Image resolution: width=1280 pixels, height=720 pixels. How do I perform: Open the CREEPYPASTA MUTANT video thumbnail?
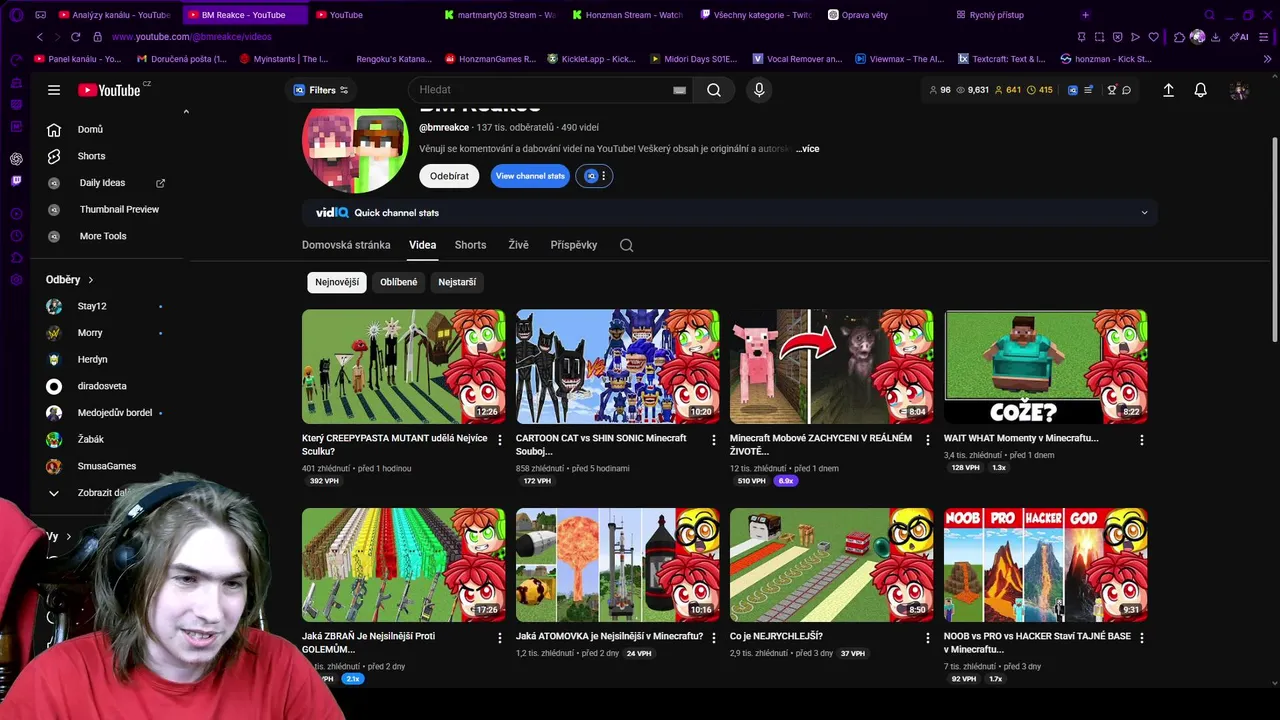tap(404, 367)
